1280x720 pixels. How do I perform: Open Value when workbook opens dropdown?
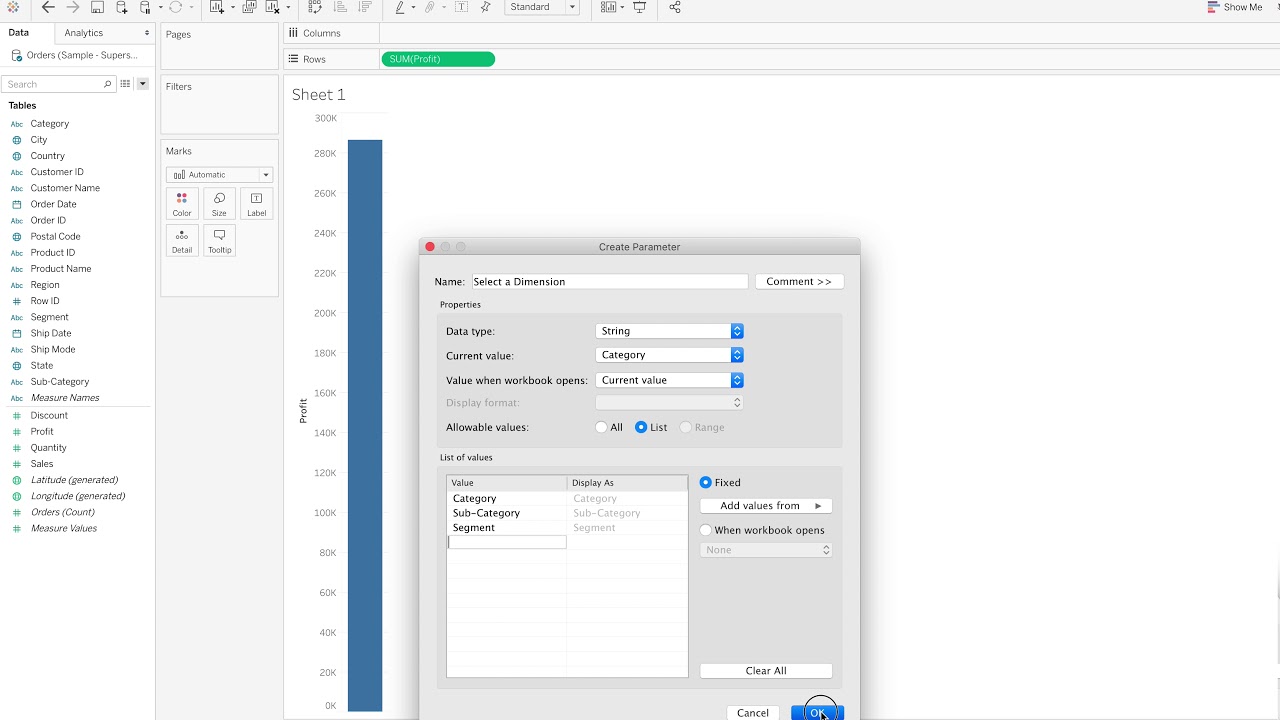pyautogui.click(x=669, y=380)
